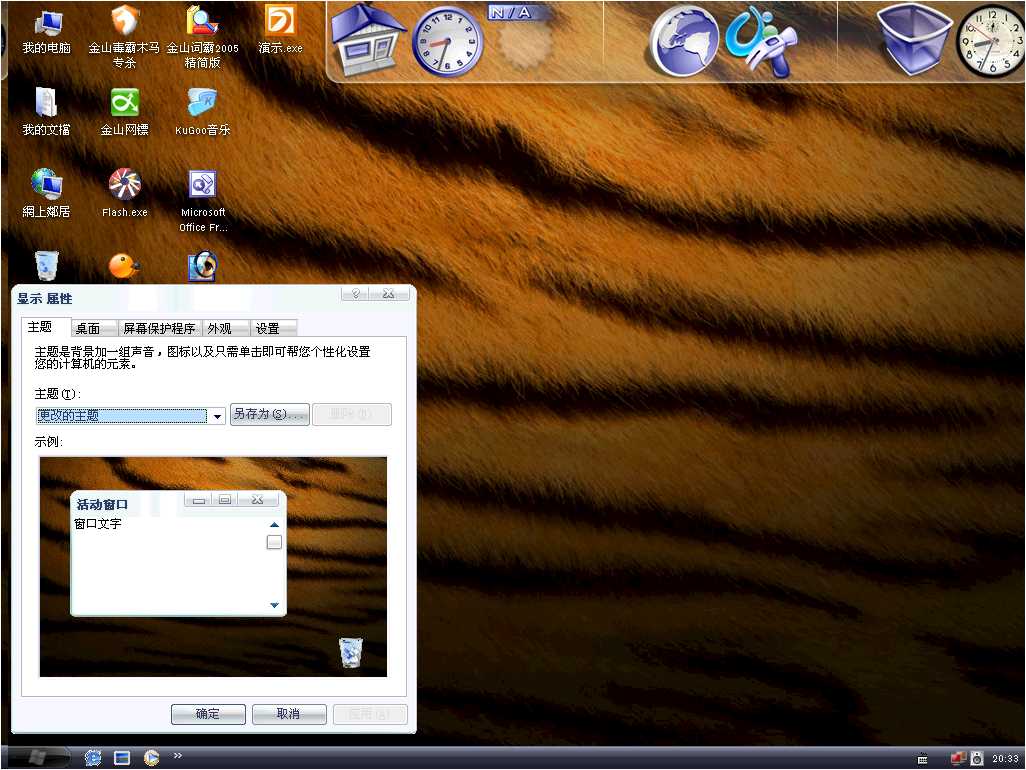
Task: Click the house icon in the top dock
Action: (368, 40)
